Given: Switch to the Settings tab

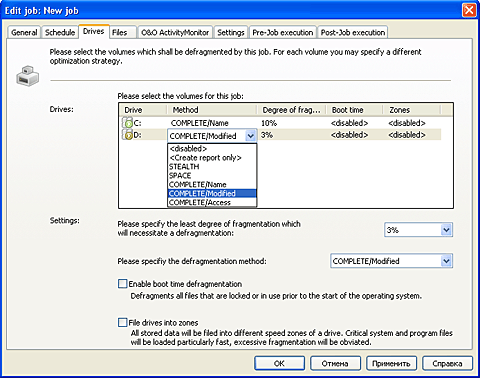Looking at the screenshot, I should [231, 32].
